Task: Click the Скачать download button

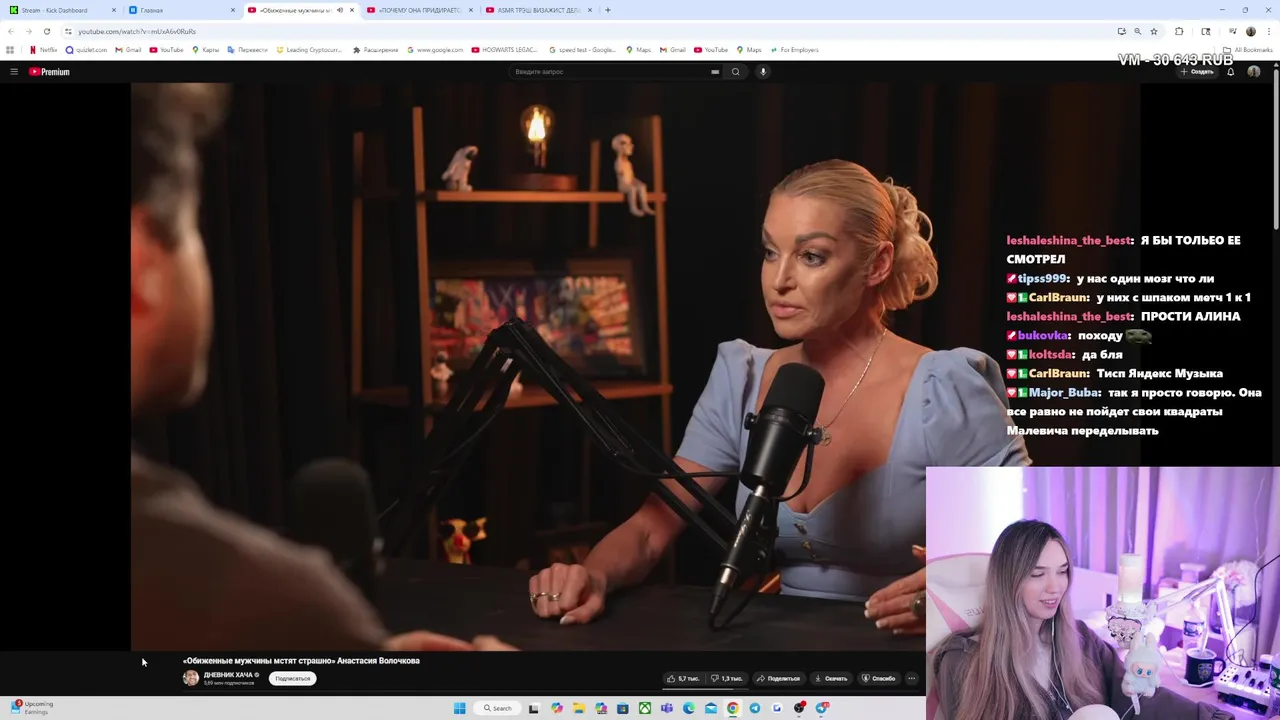Action: 831,678
